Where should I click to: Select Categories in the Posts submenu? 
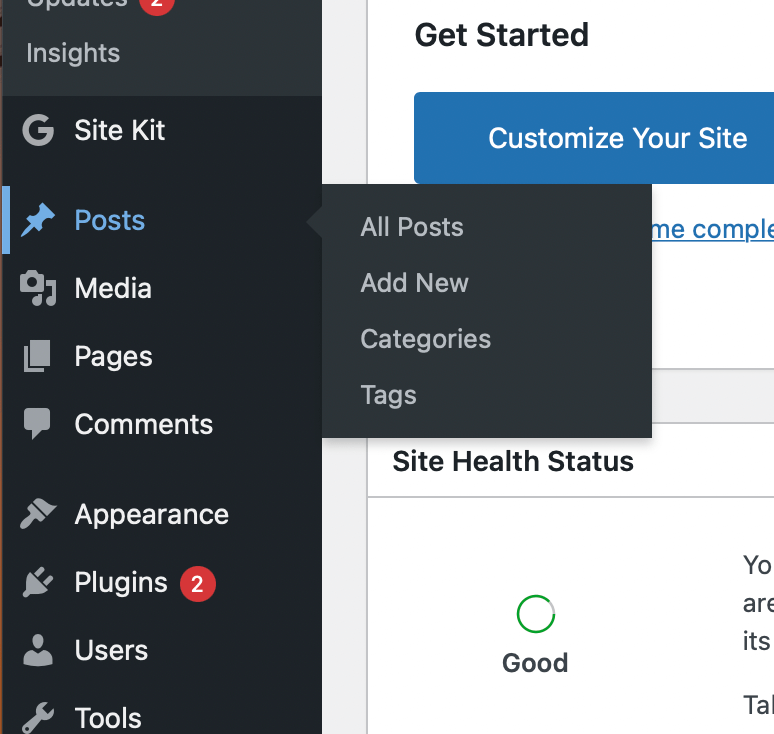pos(426,339)
